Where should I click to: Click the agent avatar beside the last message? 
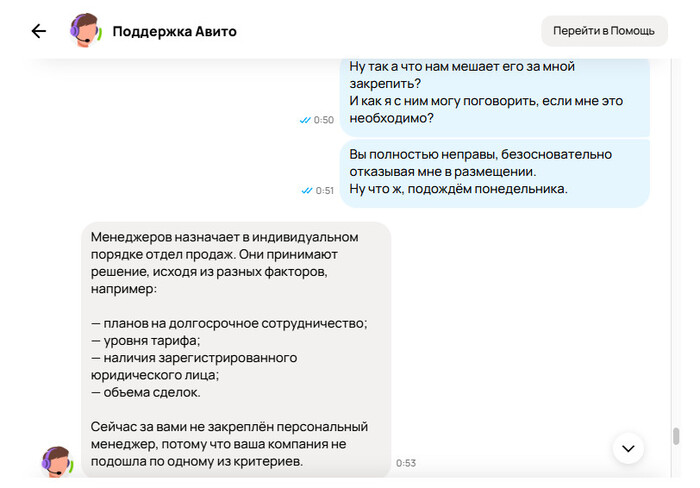click(57, 462)
